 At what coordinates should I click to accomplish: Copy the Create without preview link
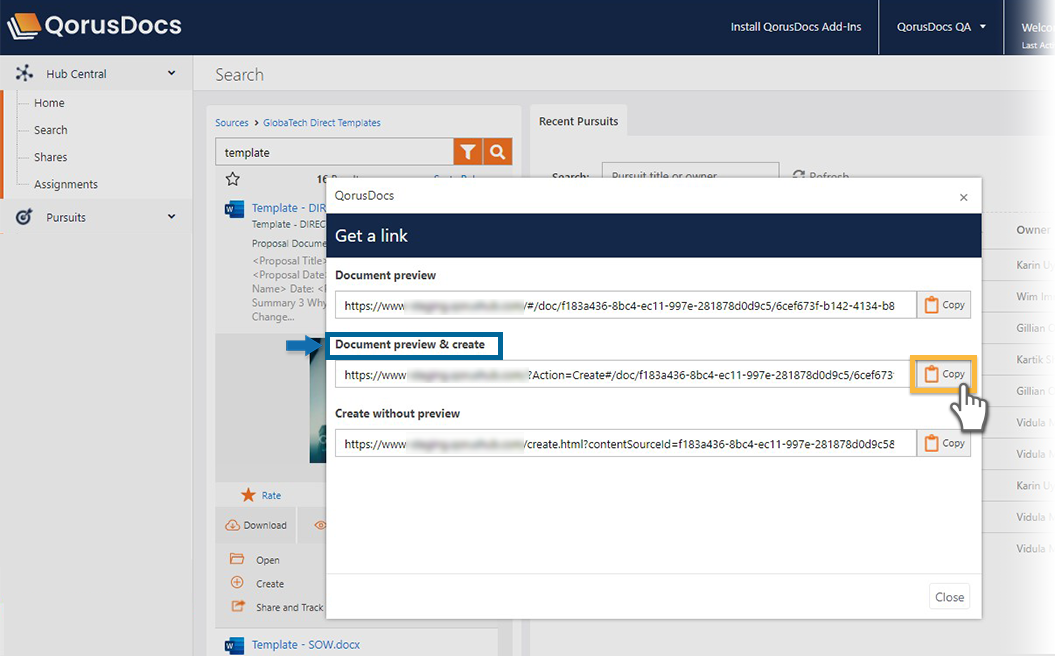944,443
